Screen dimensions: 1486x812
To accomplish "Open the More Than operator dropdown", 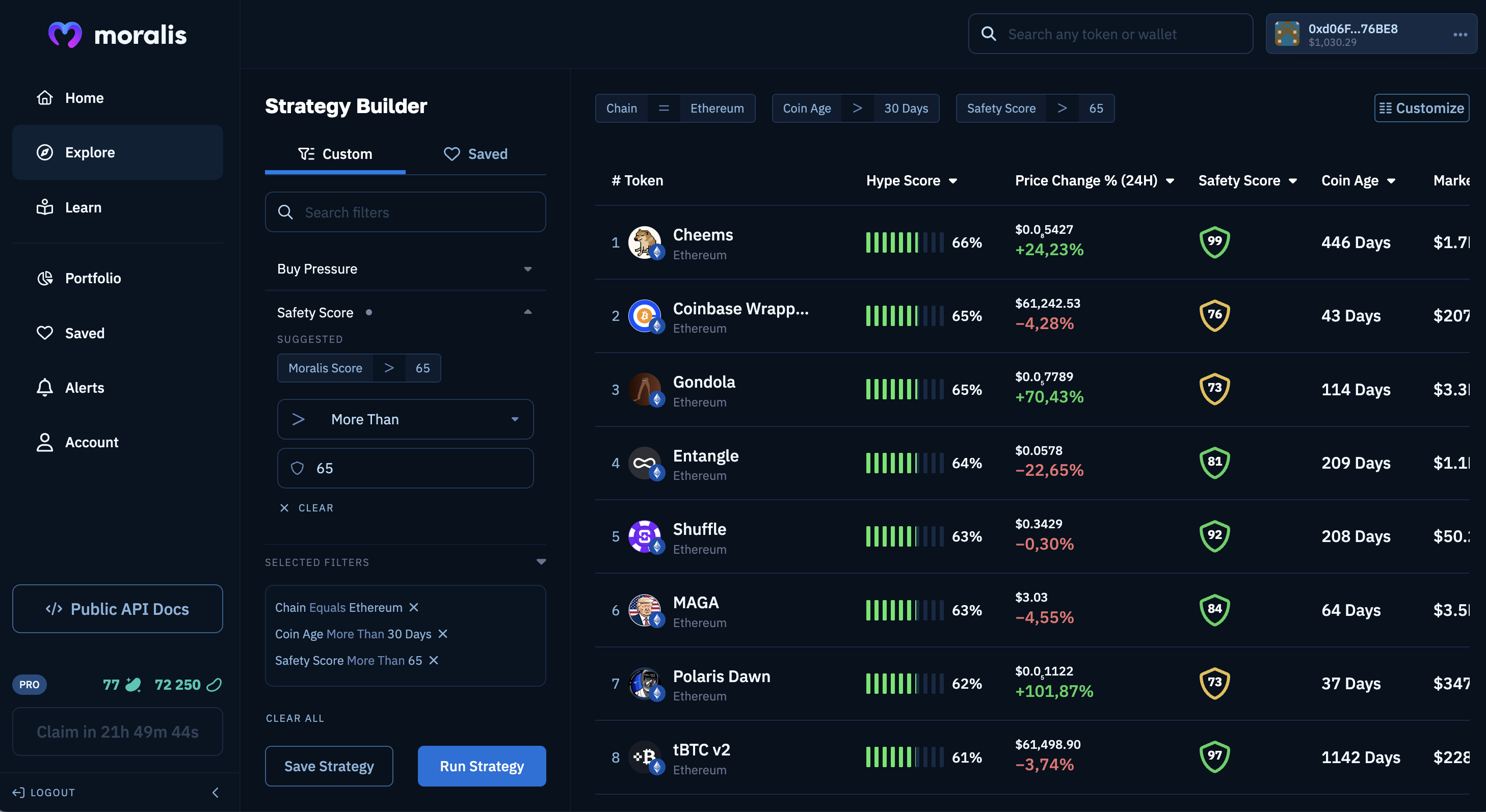I will pyautogui.click(x=406, y=419).
